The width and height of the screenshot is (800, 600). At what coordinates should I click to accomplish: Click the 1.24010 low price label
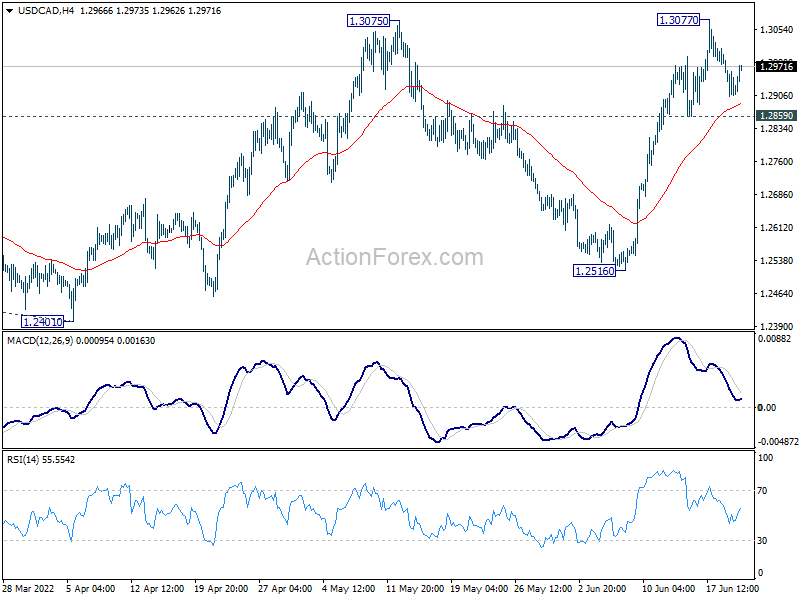[x=42, y=322]
